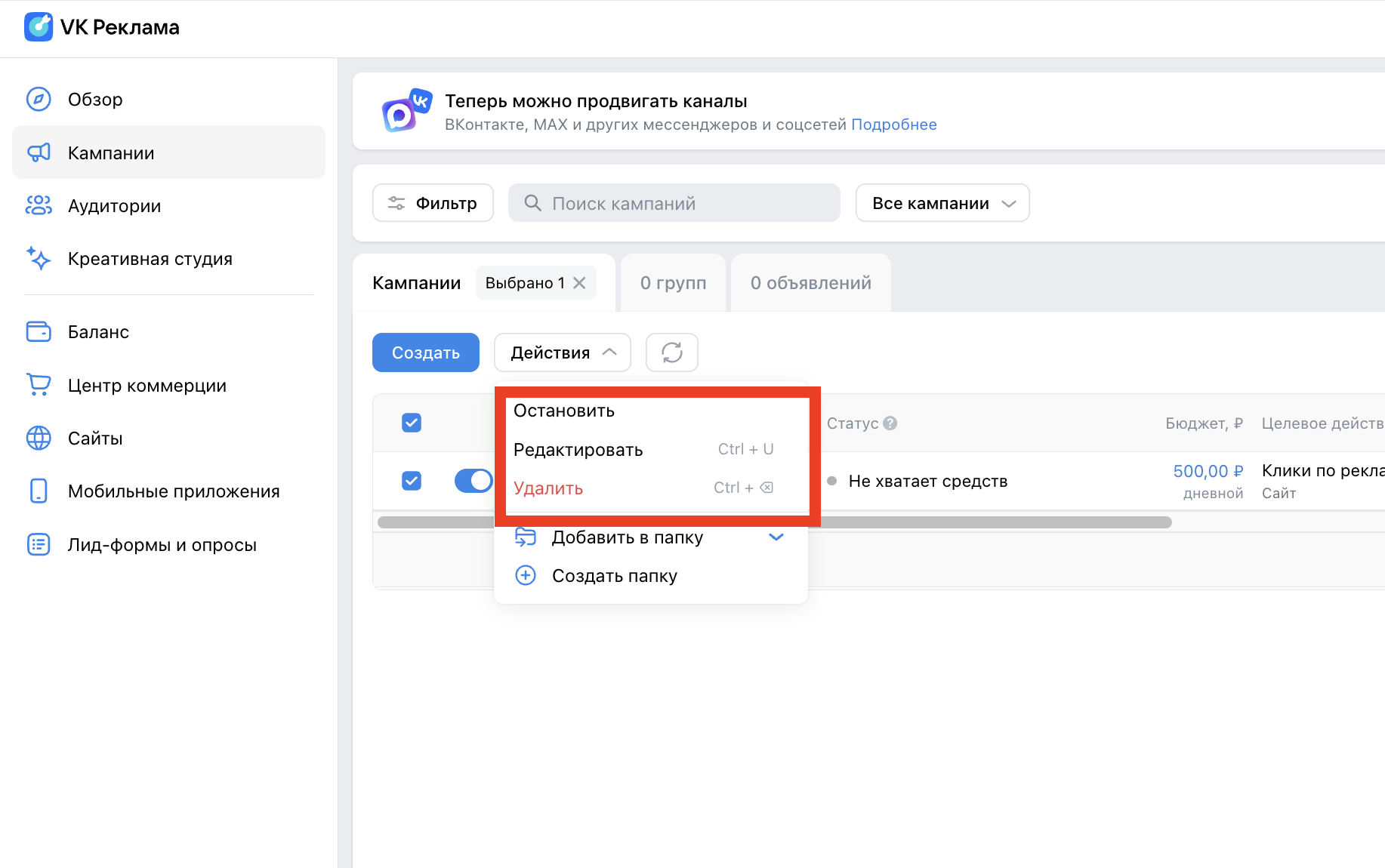Follow the Подробнее link
This screenshot has height=868, width=1385.
[x=894, y=125]
